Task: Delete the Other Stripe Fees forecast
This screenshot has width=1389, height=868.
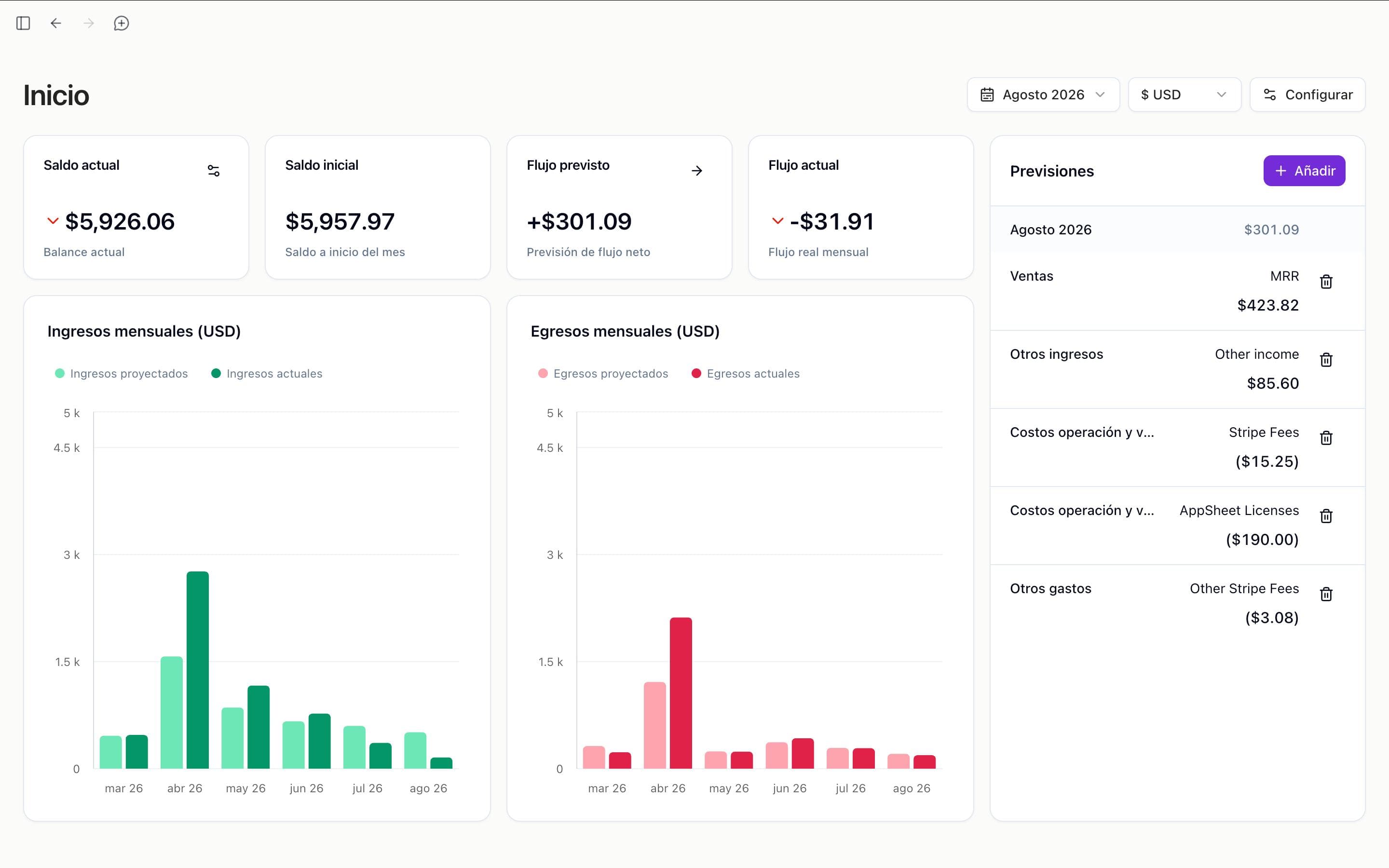Action: 1326,594
